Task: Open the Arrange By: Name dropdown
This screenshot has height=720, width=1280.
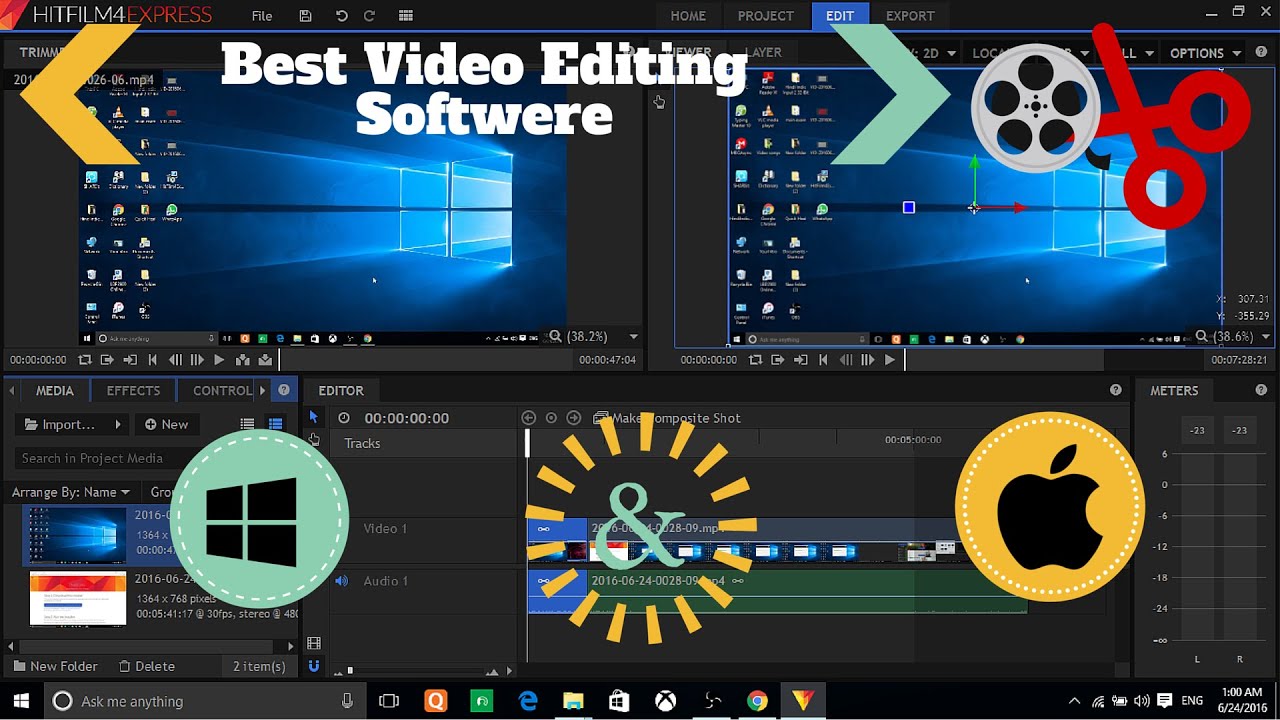Action: (x=71, y=492)
